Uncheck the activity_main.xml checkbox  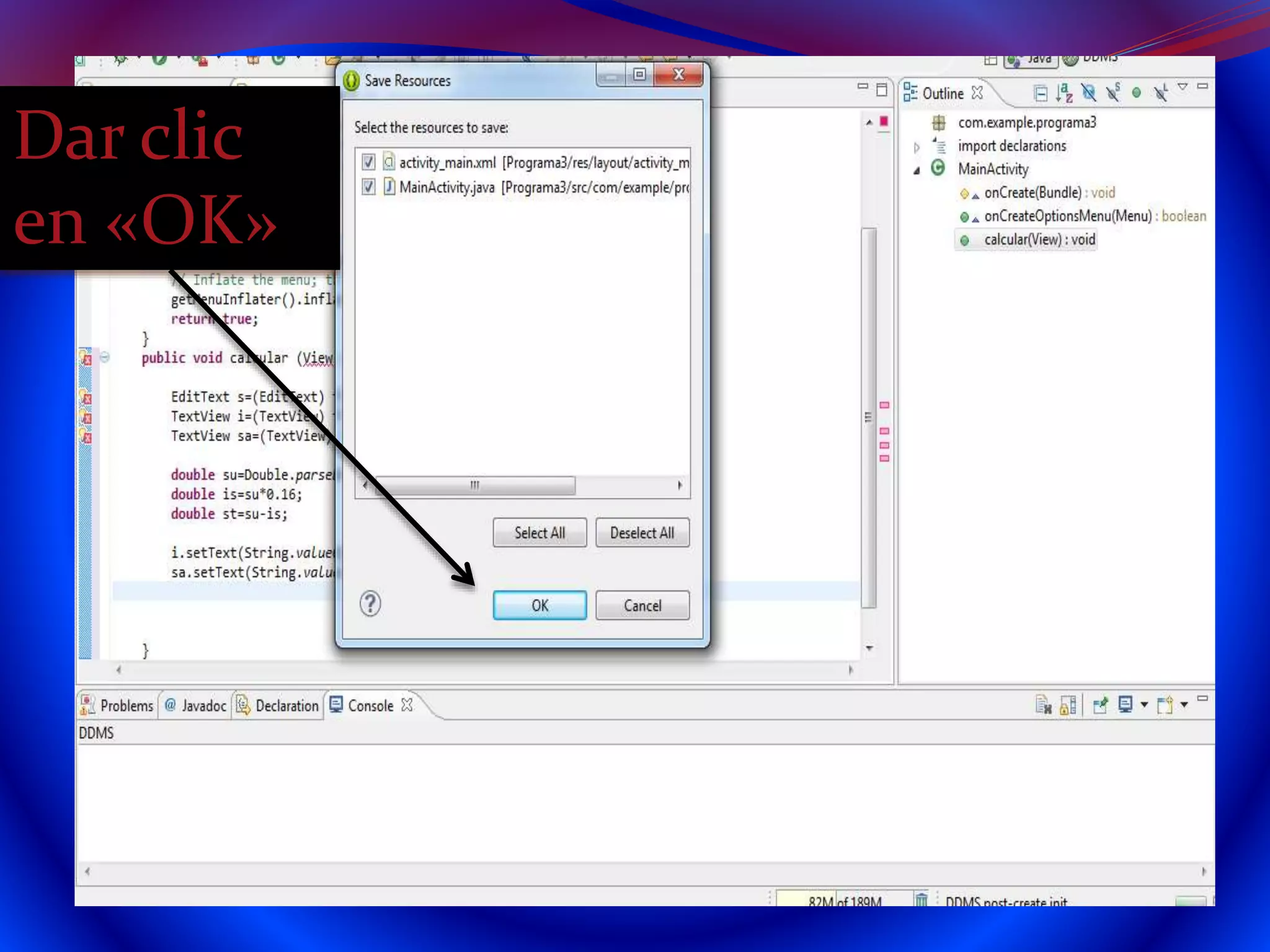[368, 162]
